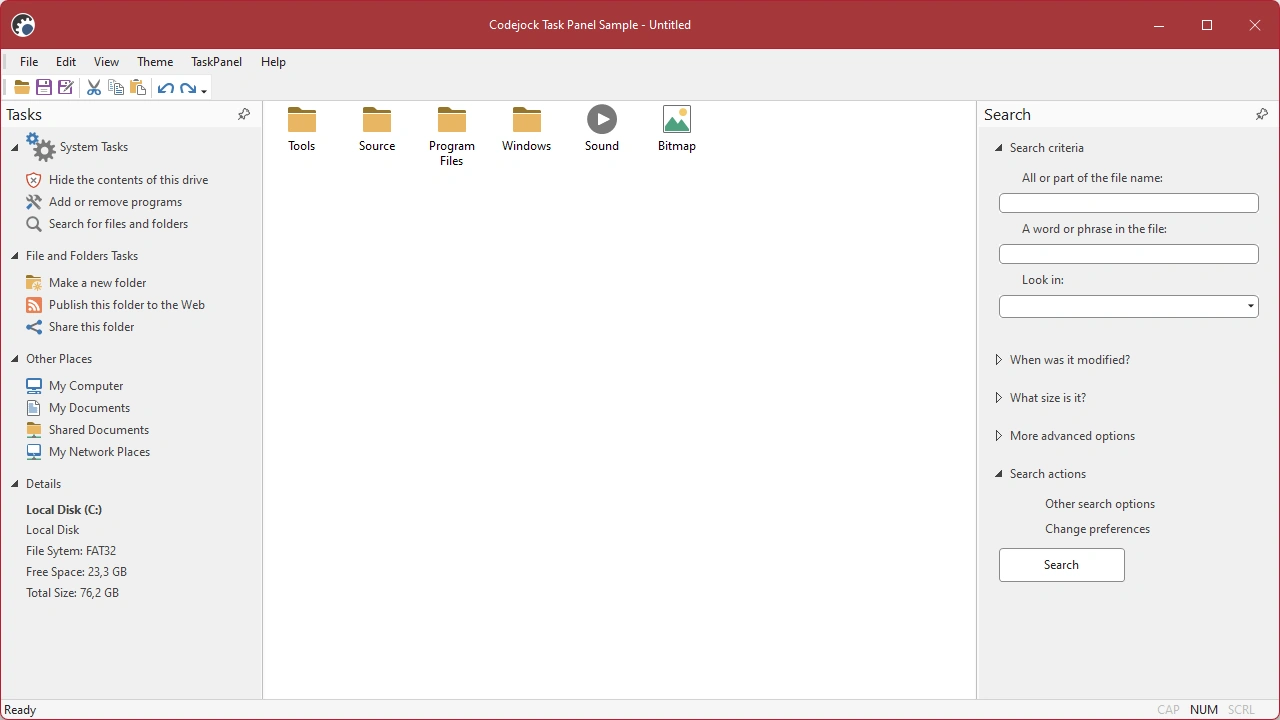This screenshot has height=720, width=1280.
Task: Click the Open folder toolbar icon
Action: click(21, 88)
